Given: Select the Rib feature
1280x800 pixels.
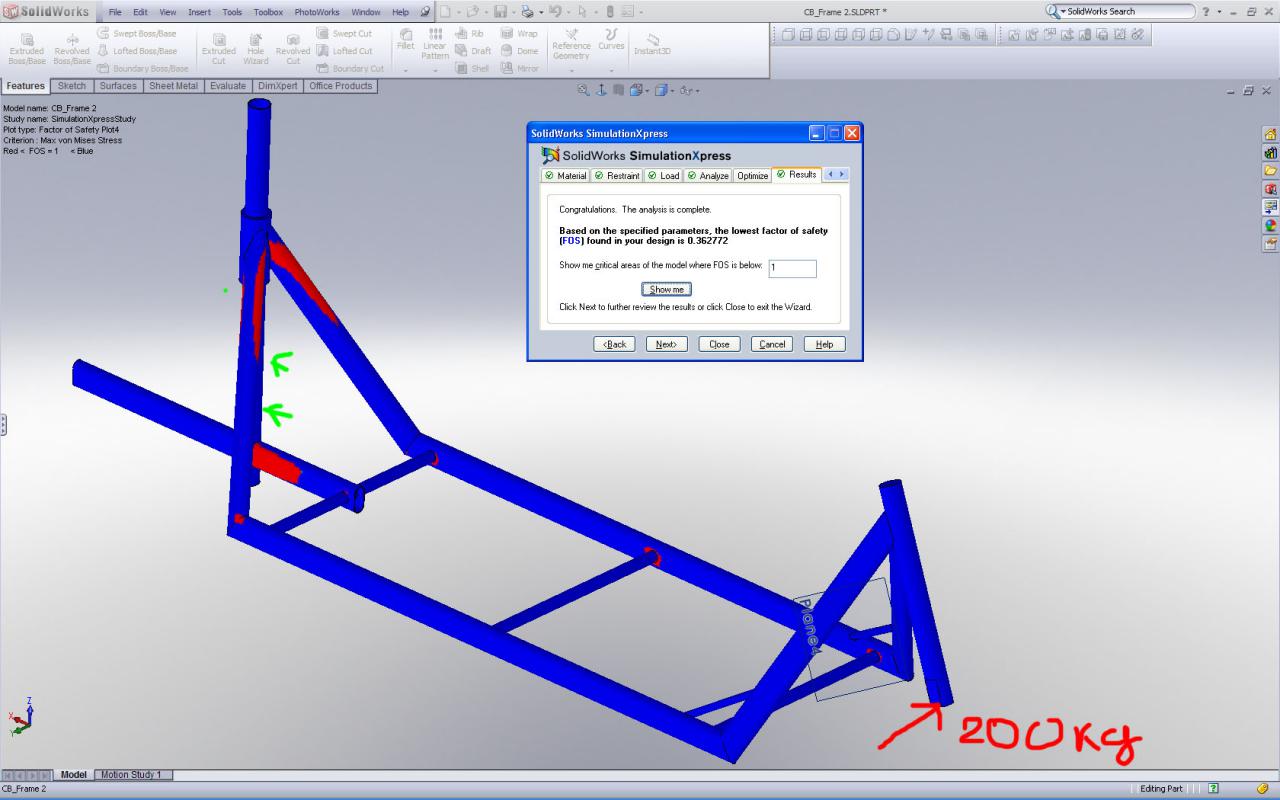Looking at the screenshot, I should [x=469, y=33].
